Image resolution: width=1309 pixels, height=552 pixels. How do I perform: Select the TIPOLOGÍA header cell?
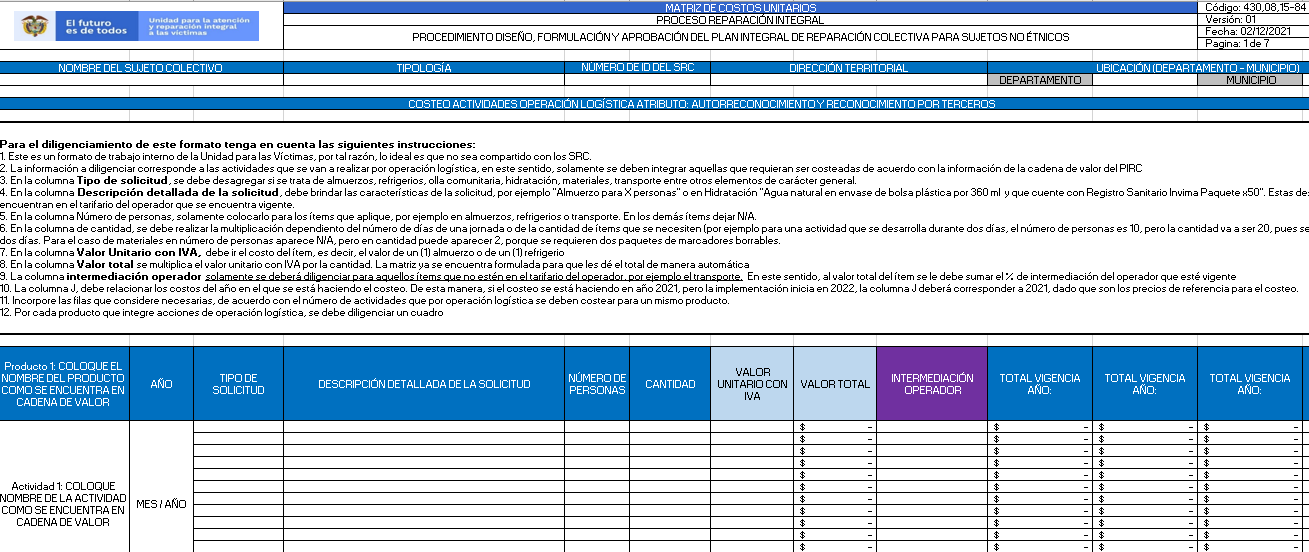pos(424,68)
